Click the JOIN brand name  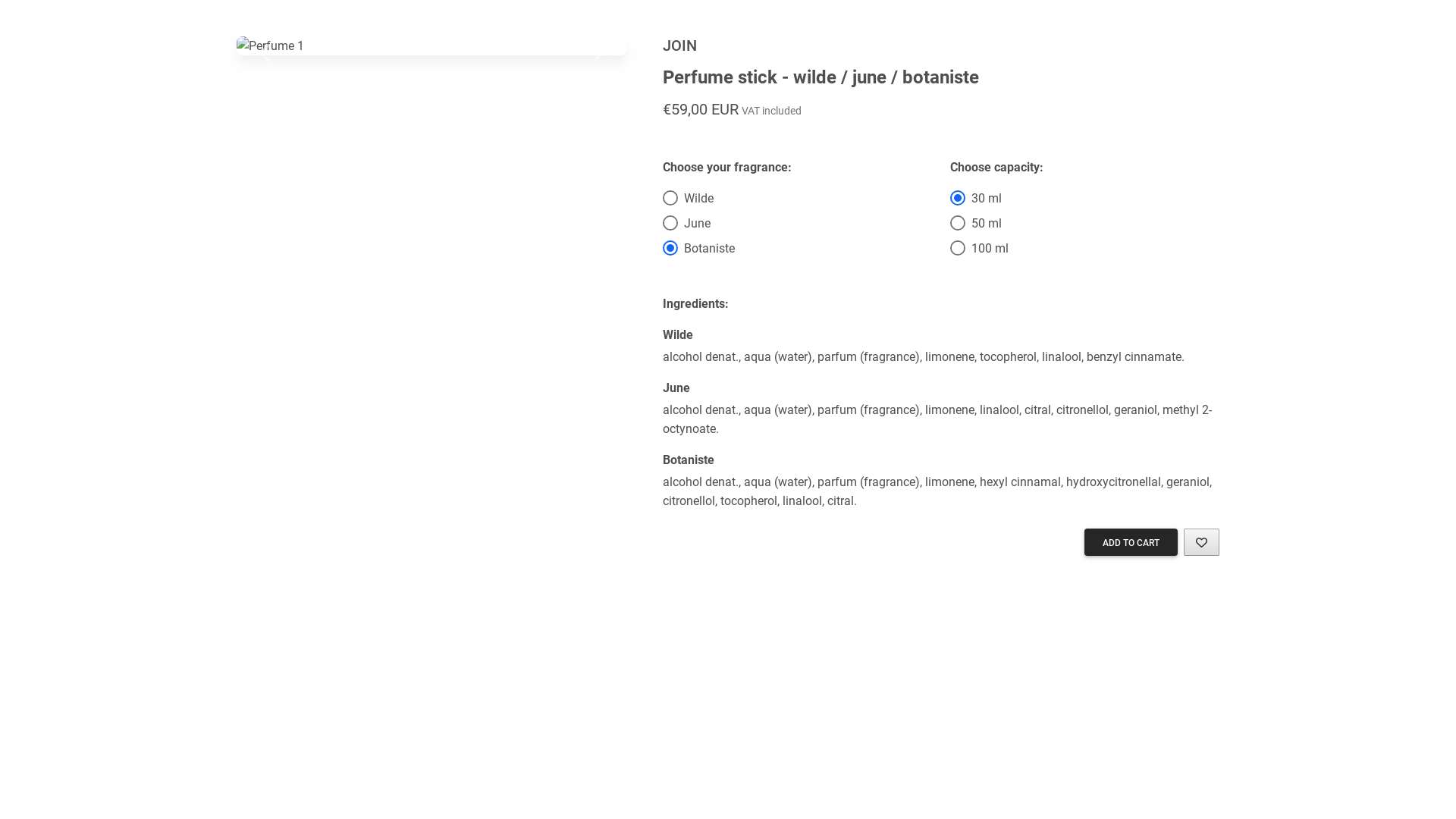[x=679, y=45]
